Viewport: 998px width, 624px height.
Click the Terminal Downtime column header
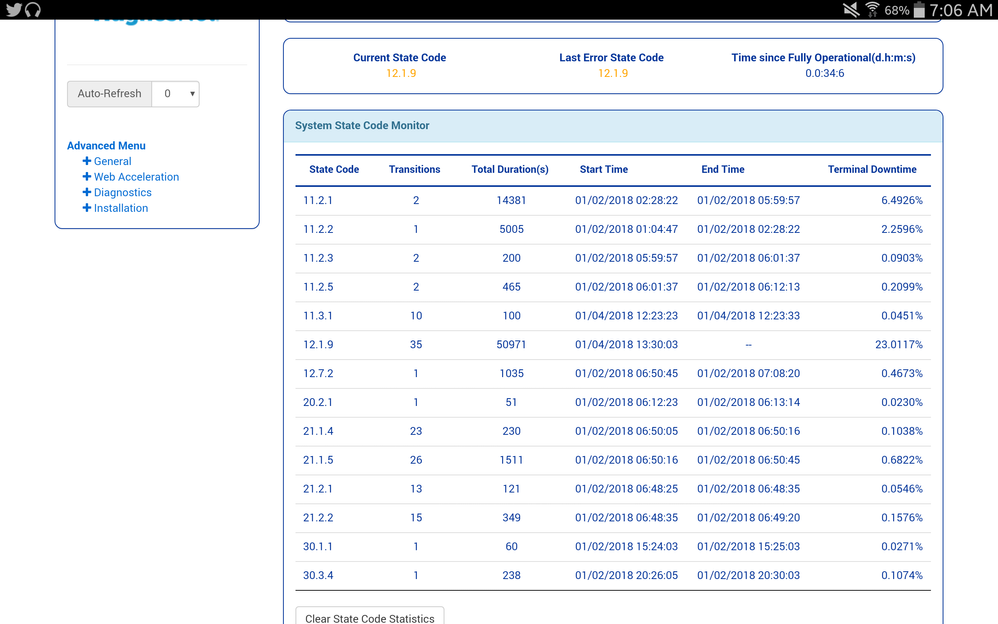point(872,170)
